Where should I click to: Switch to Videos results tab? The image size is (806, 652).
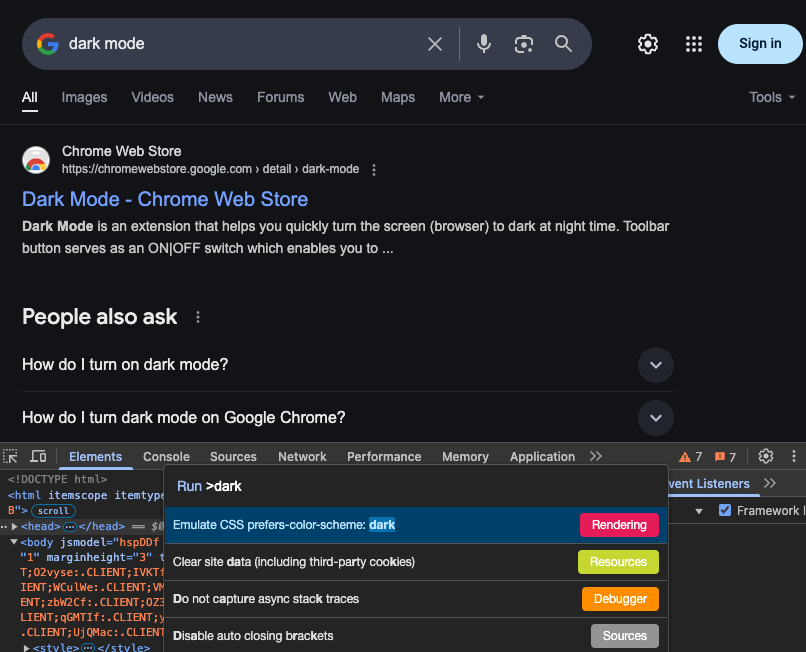(x=152, y=97)
